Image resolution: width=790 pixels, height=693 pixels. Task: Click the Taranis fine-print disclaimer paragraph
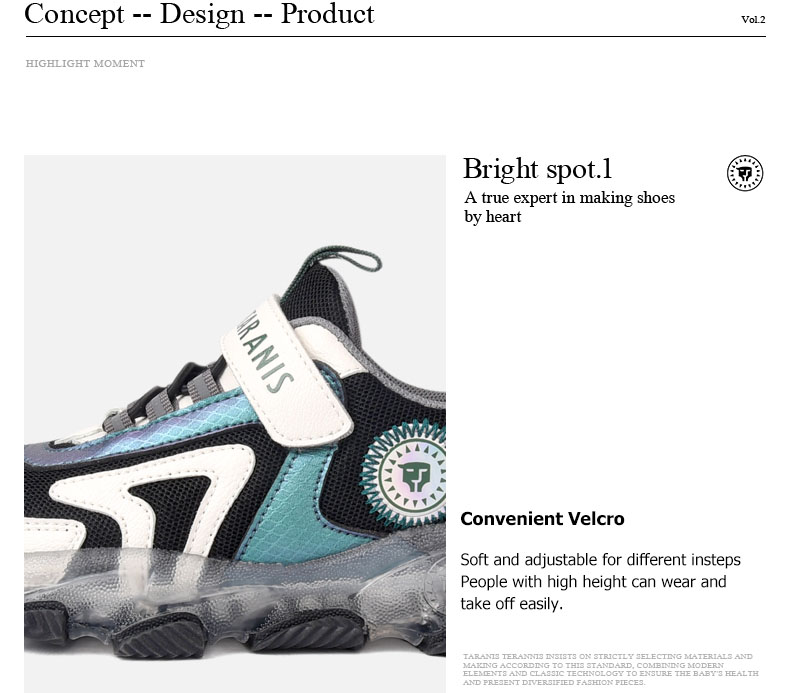click(611, 669)
